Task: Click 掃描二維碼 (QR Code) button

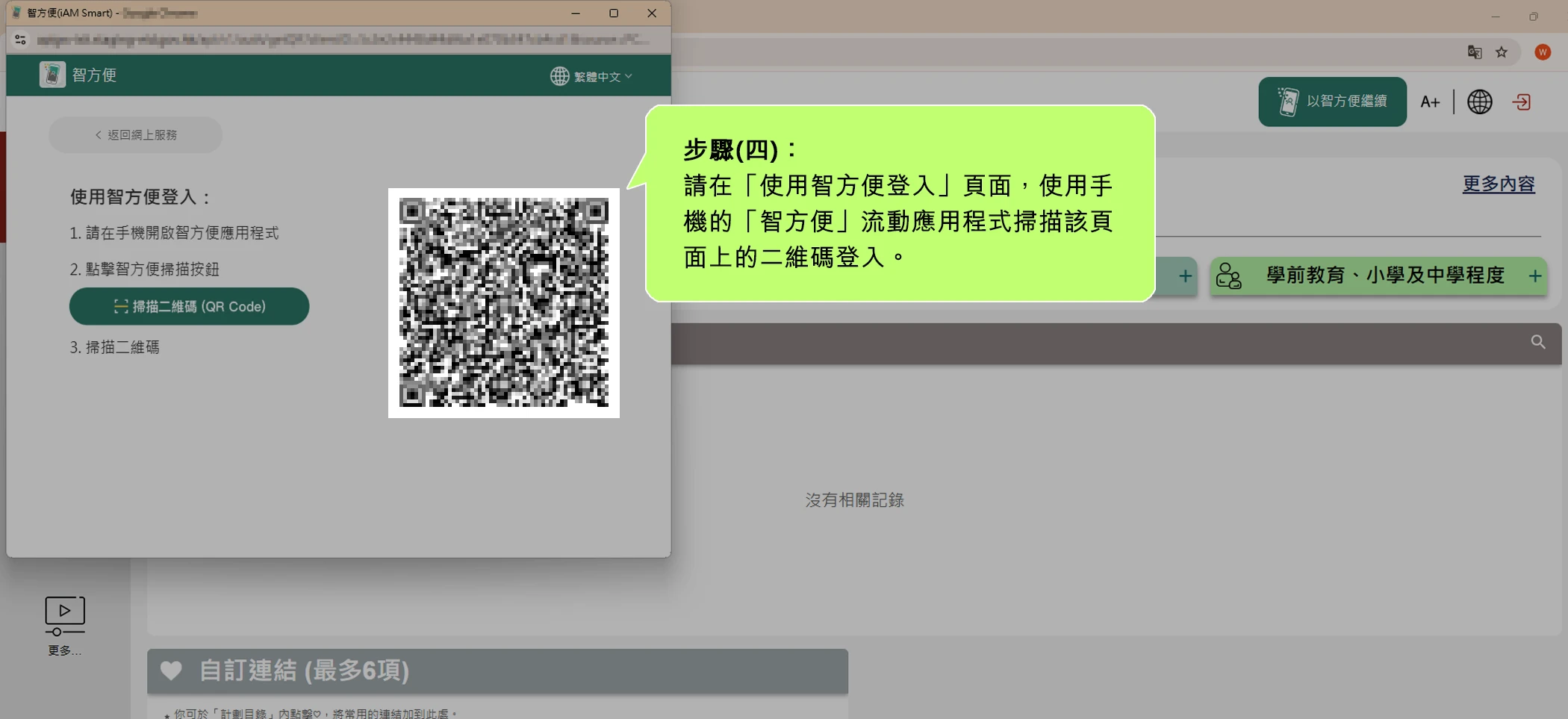Action: [189, 306]
